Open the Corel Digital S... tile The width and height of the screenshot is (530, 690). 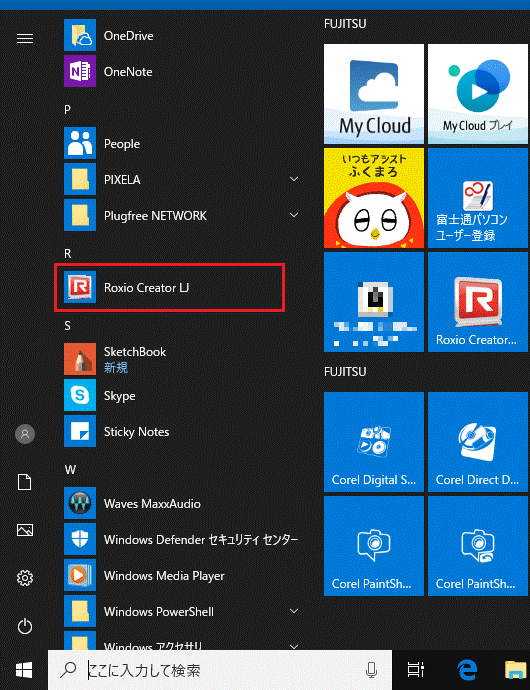pos(374,442)
